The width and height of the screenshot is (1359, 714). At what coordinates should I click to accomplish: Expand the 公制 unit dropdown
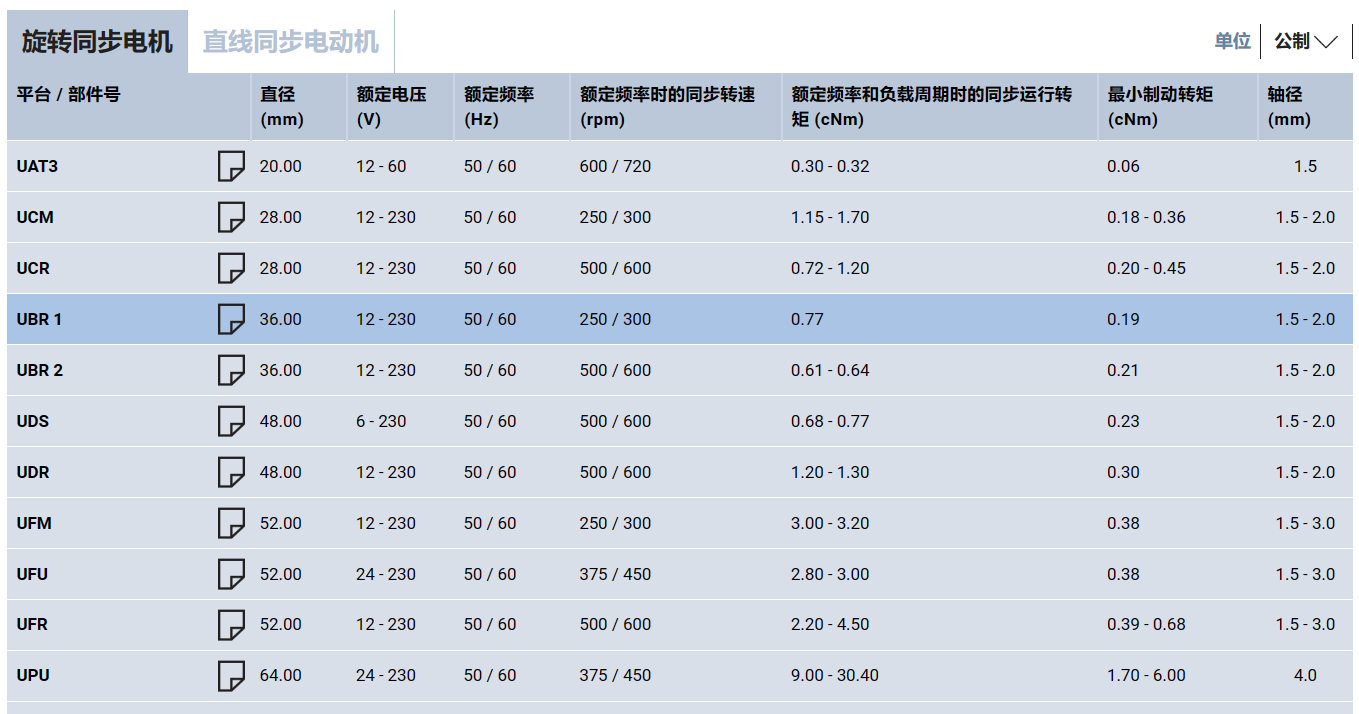tap(1306, 41)
